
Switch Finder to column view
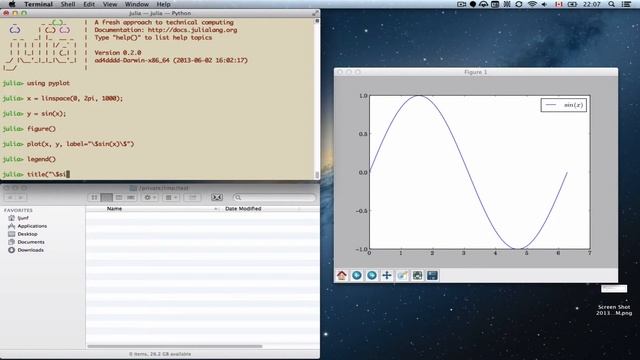119,198
